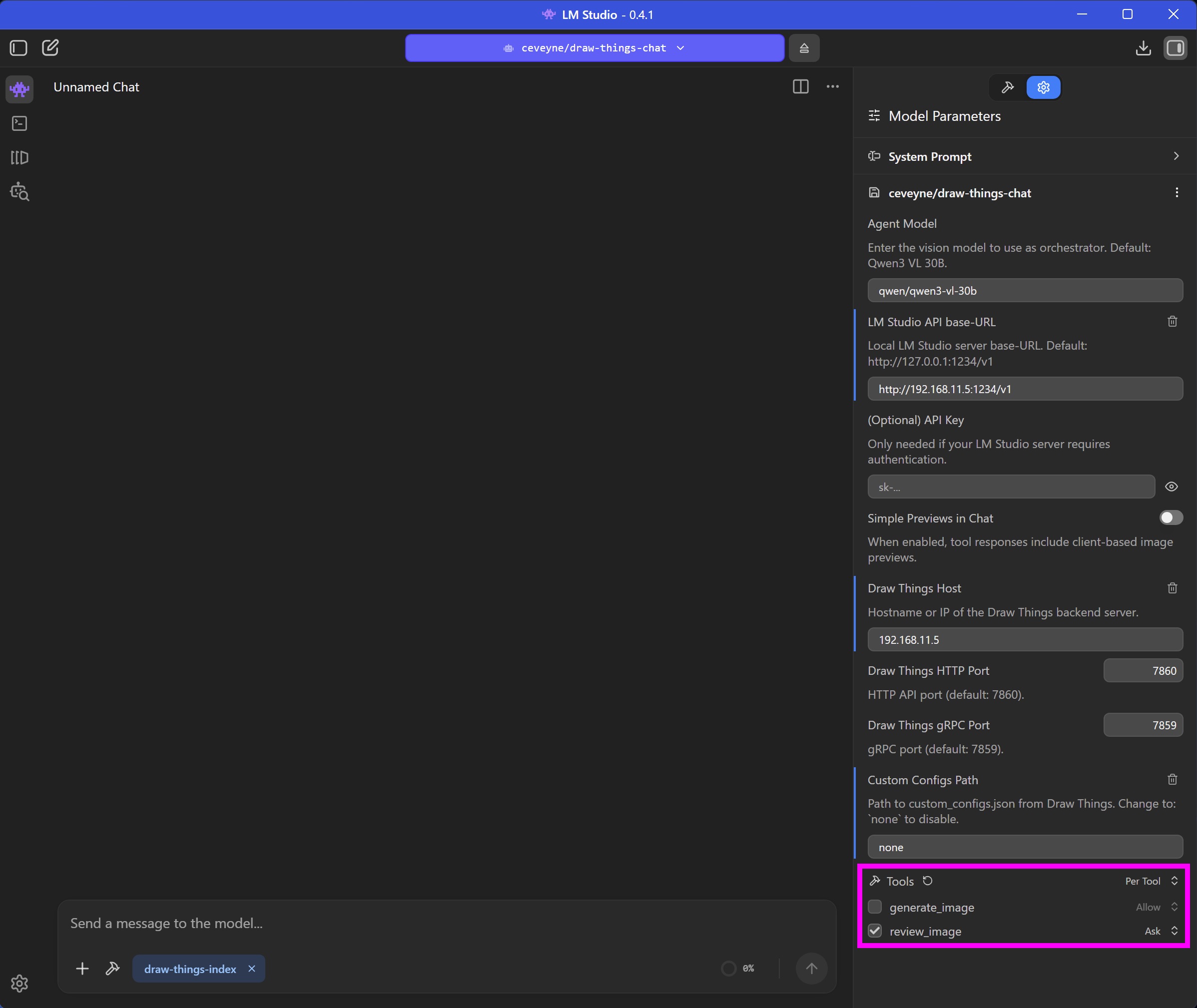Eject the loaded model

[804, 48]
